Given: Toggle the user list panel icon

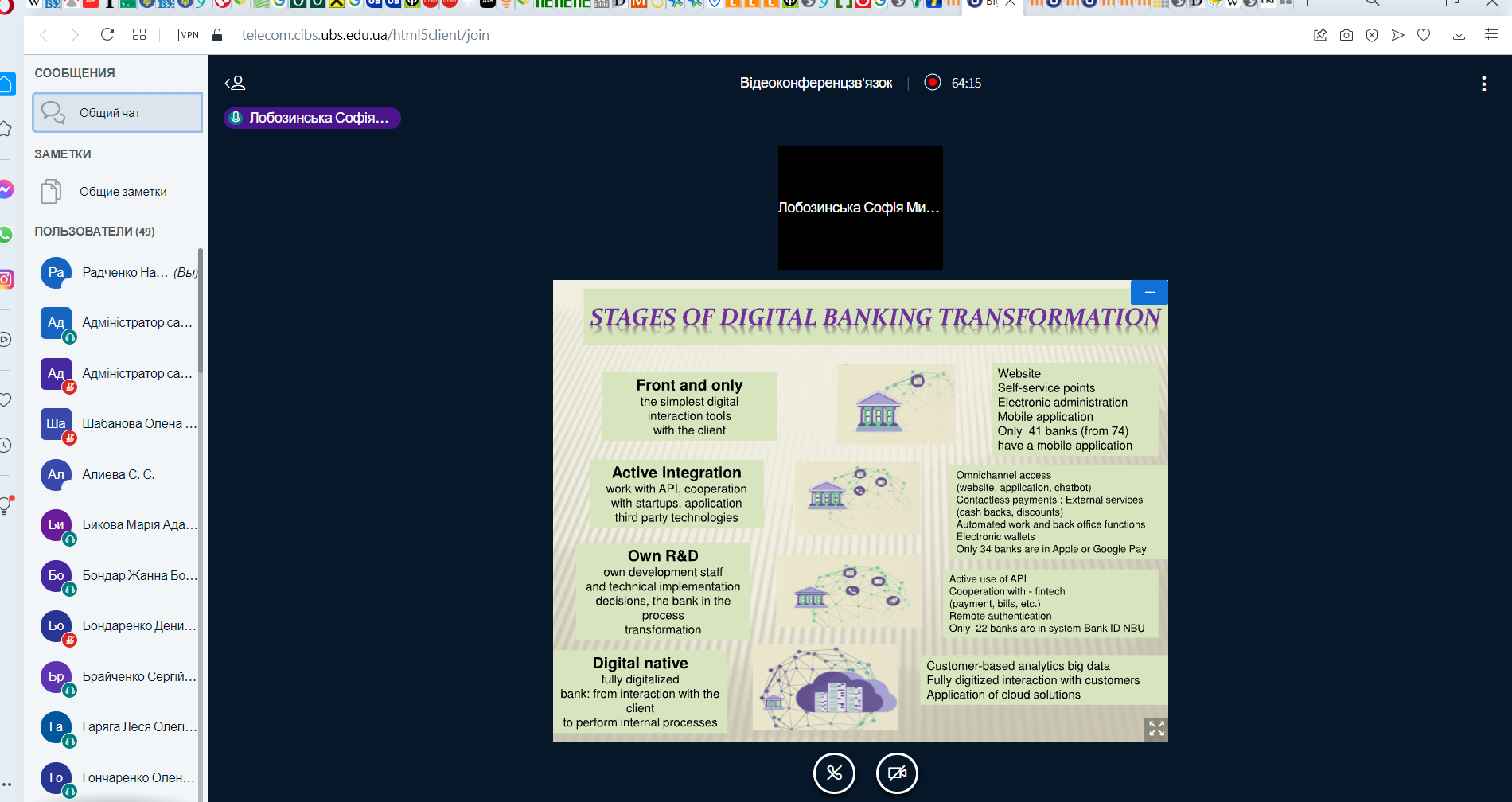Looking at the screenshot, I should click(235, 83).
